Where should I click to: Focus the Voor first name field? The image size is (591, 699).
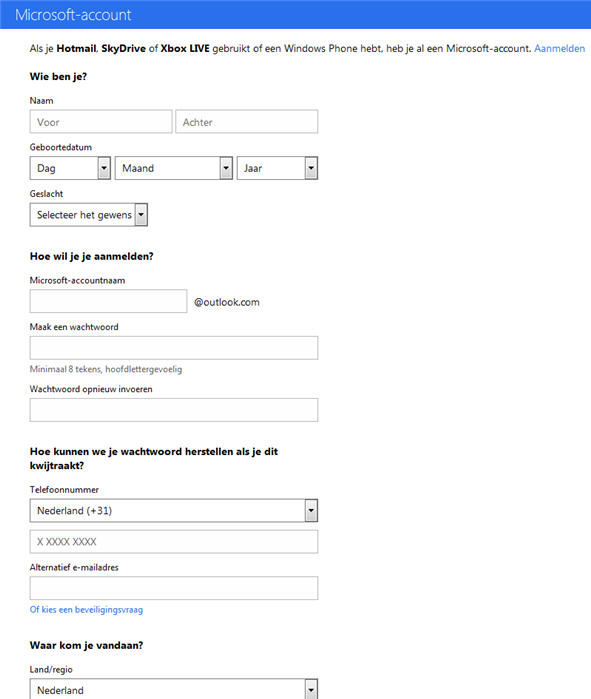[101, 122]
